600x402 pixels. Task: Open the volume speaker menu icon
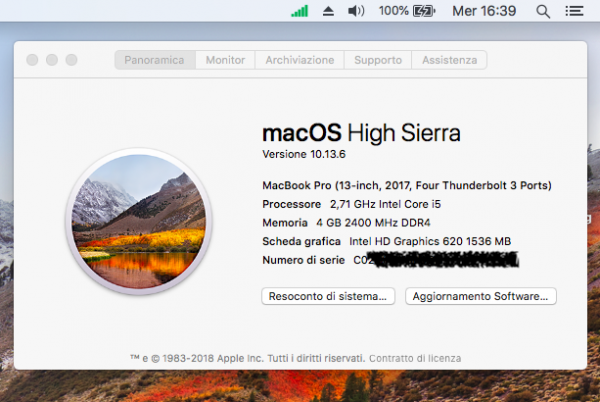click(x=356, y=11)
